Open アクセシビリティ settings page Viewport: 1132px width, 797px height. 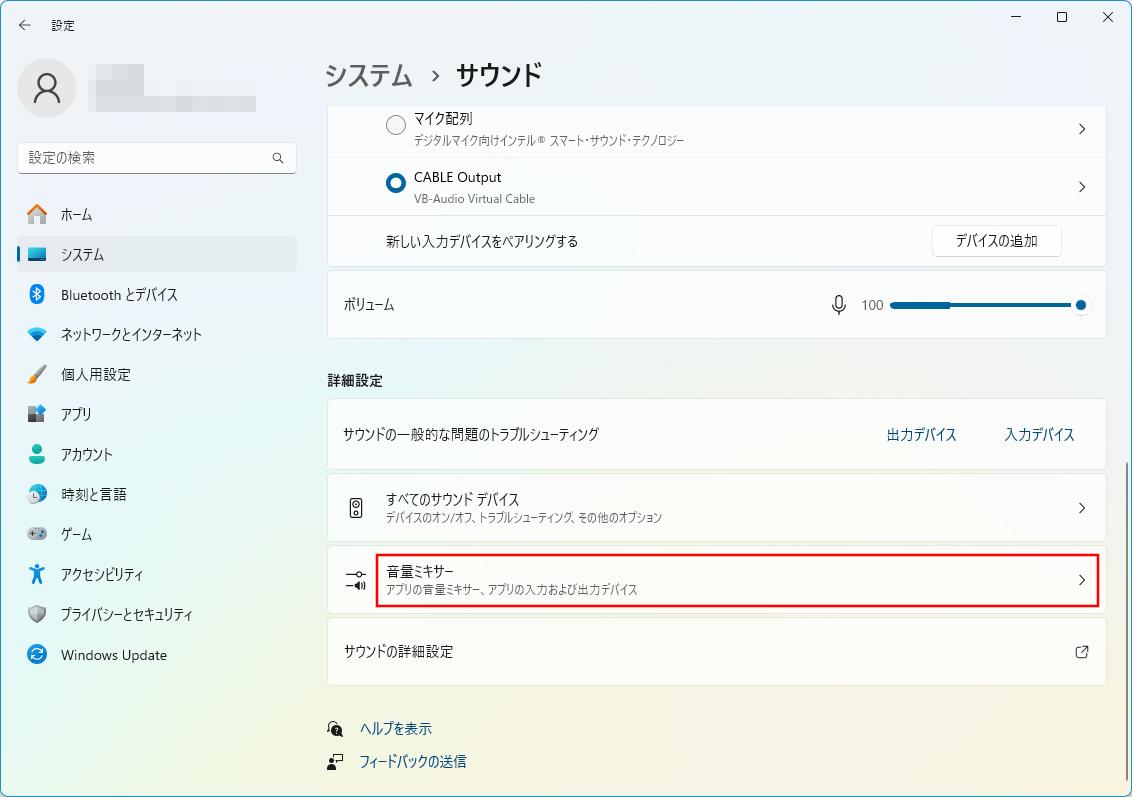pyautogui.click(x=157, y=574)
